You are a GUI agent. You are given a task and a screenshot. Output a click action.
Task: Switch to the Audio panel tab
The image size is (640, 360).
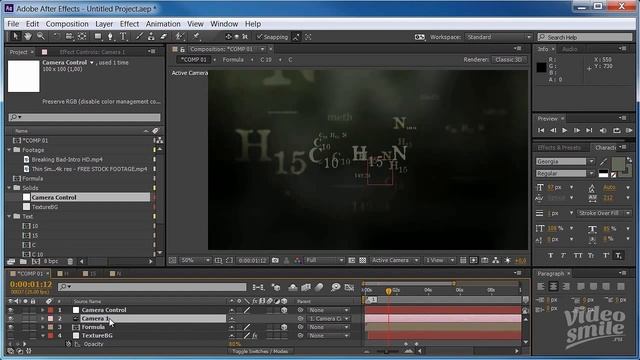[x=570, y=49]
